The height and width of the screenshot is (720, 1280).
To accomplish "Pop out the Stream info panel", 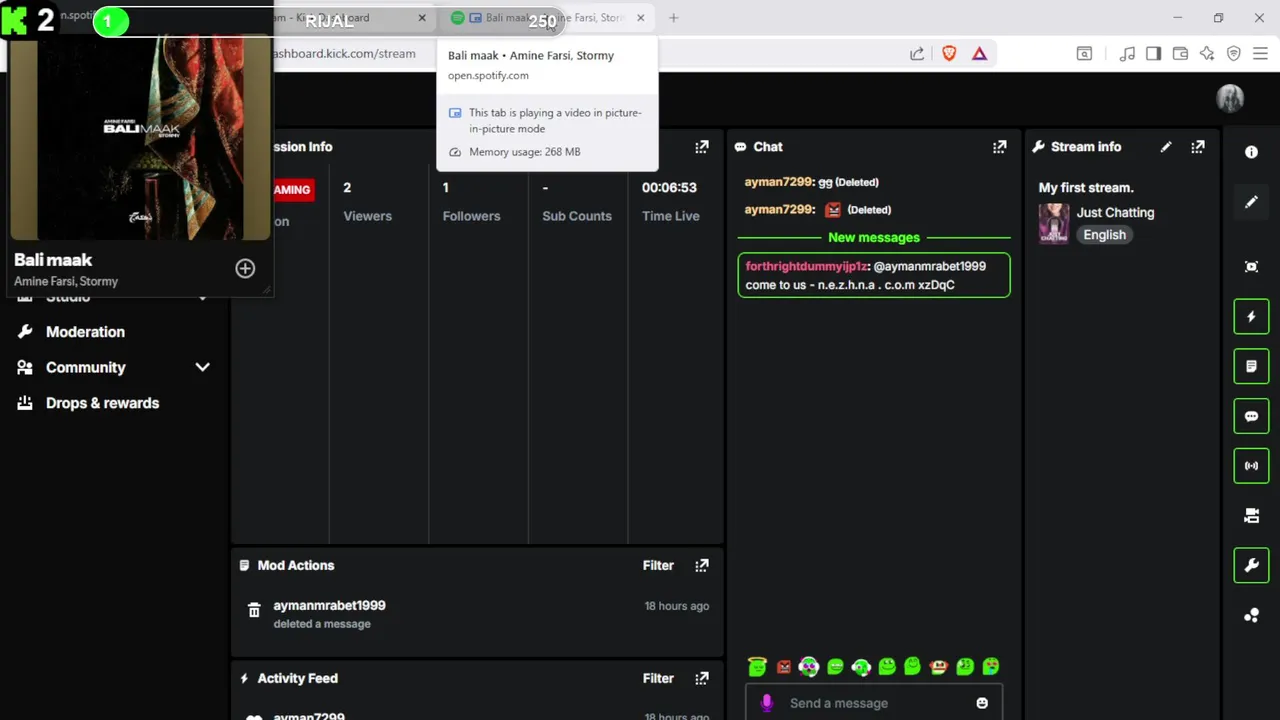I will tap(1198, 147).
